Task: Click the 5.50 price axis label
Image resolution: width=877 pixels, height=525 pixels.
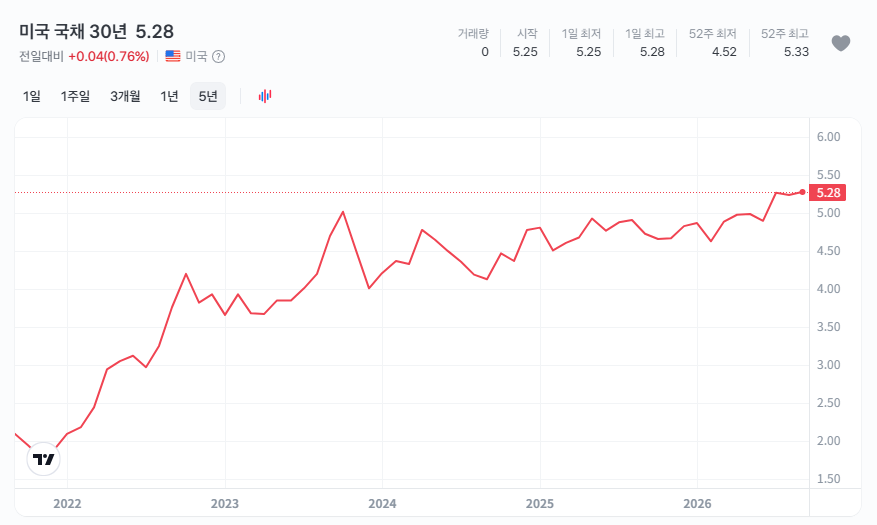Action: click(x=828, y=175)
